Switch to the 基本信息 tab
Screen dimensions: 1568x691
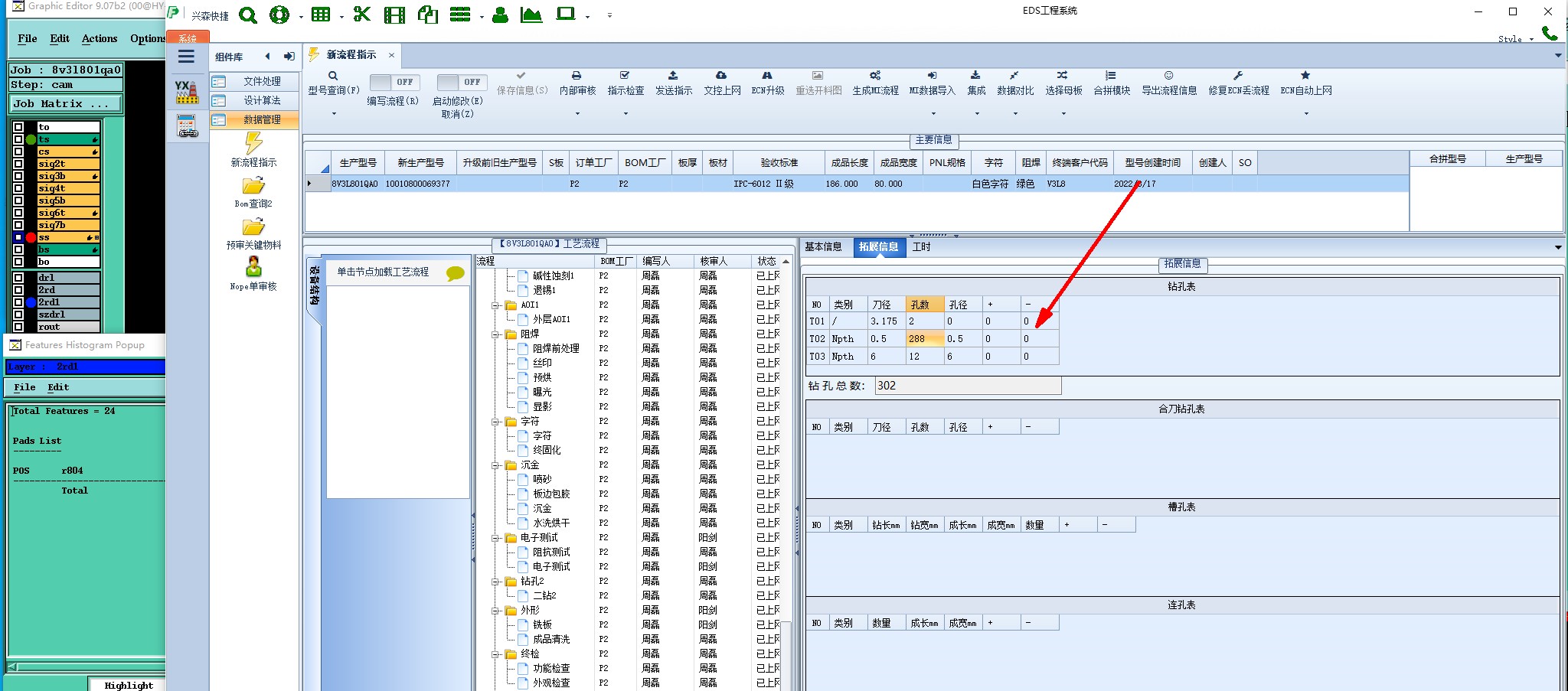coord(823,247)
